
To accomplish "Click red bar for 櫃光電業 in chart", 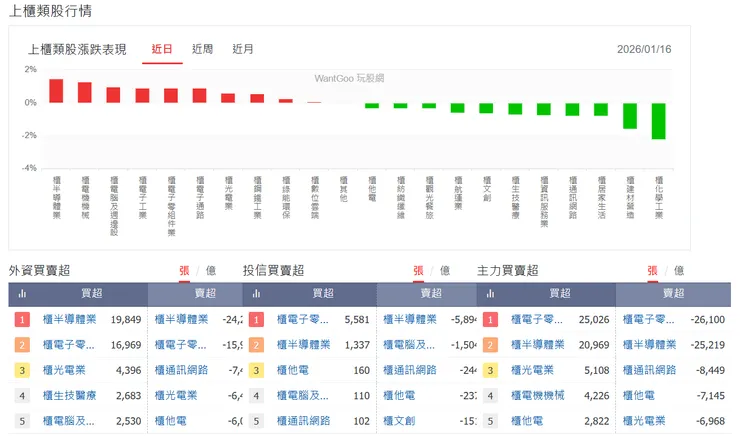I will tap(228, 98).
